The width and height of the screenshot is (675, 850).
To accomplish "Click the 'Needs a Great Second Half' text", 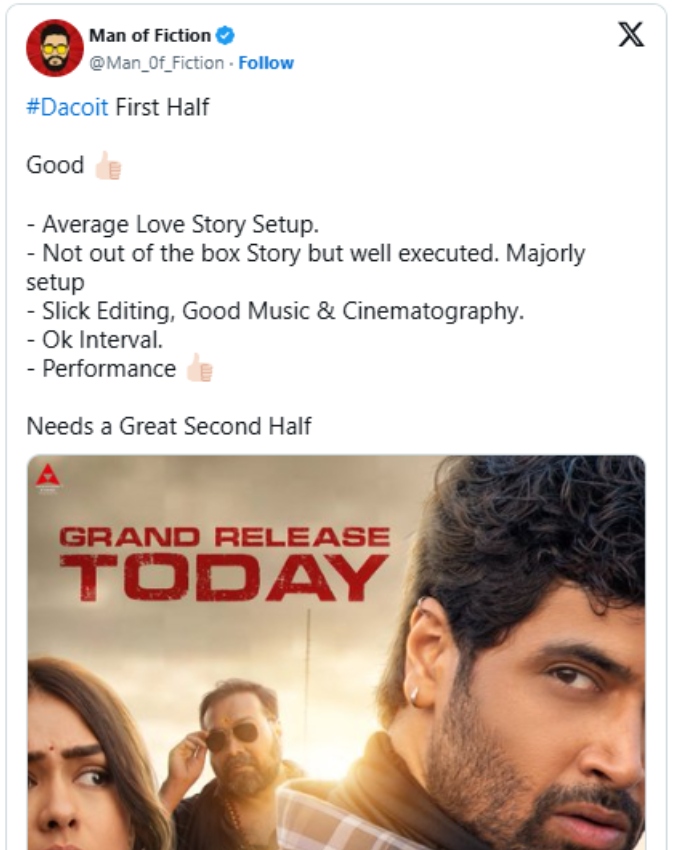I will click(x=169, y=426).
